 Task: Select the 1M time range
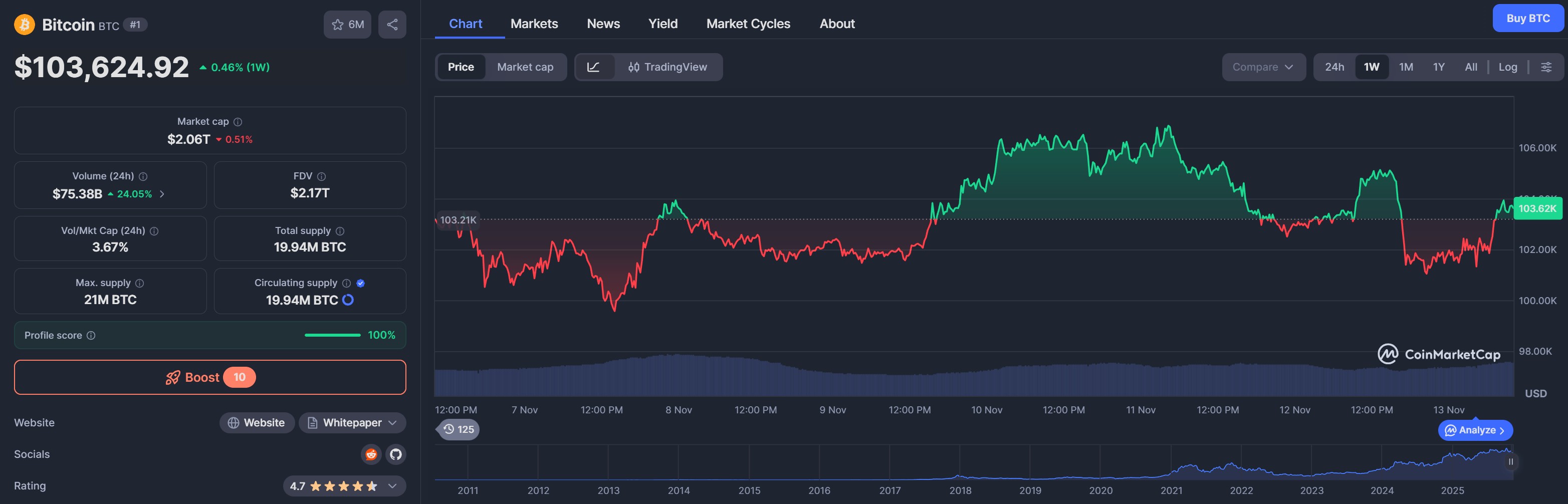tap(1406, 67)
